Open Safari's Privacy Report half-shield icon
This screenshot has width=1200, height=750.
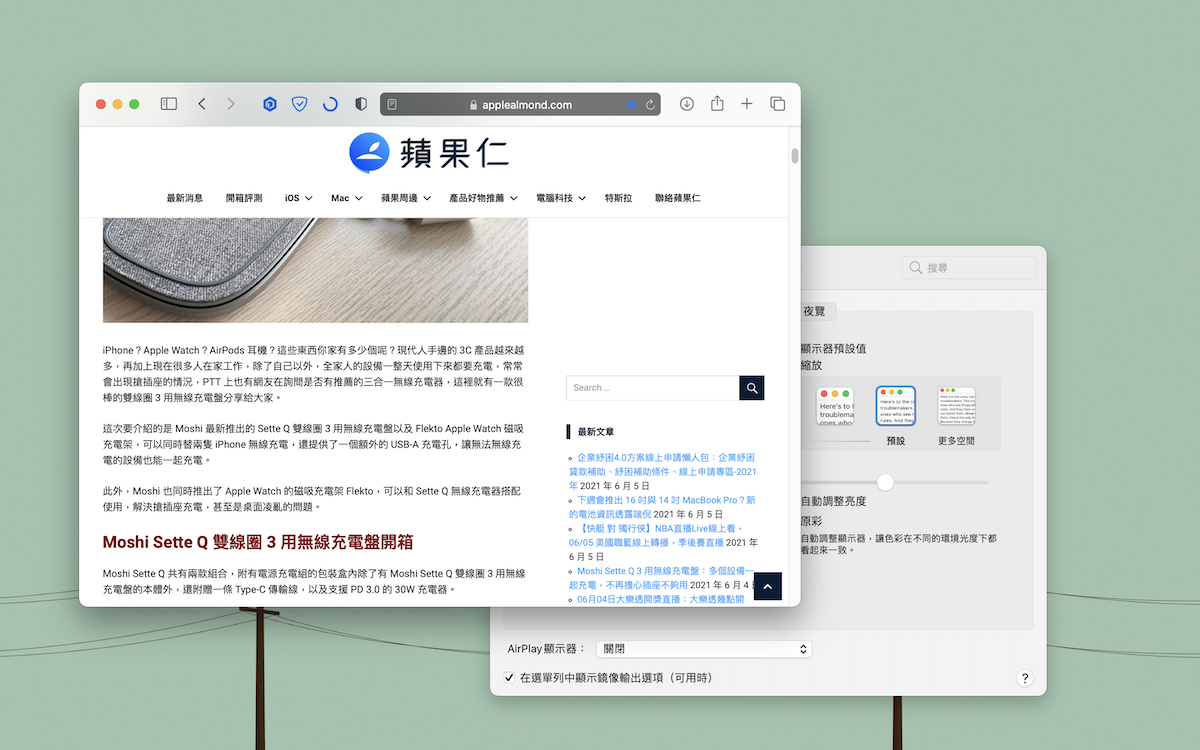(361, 104)
